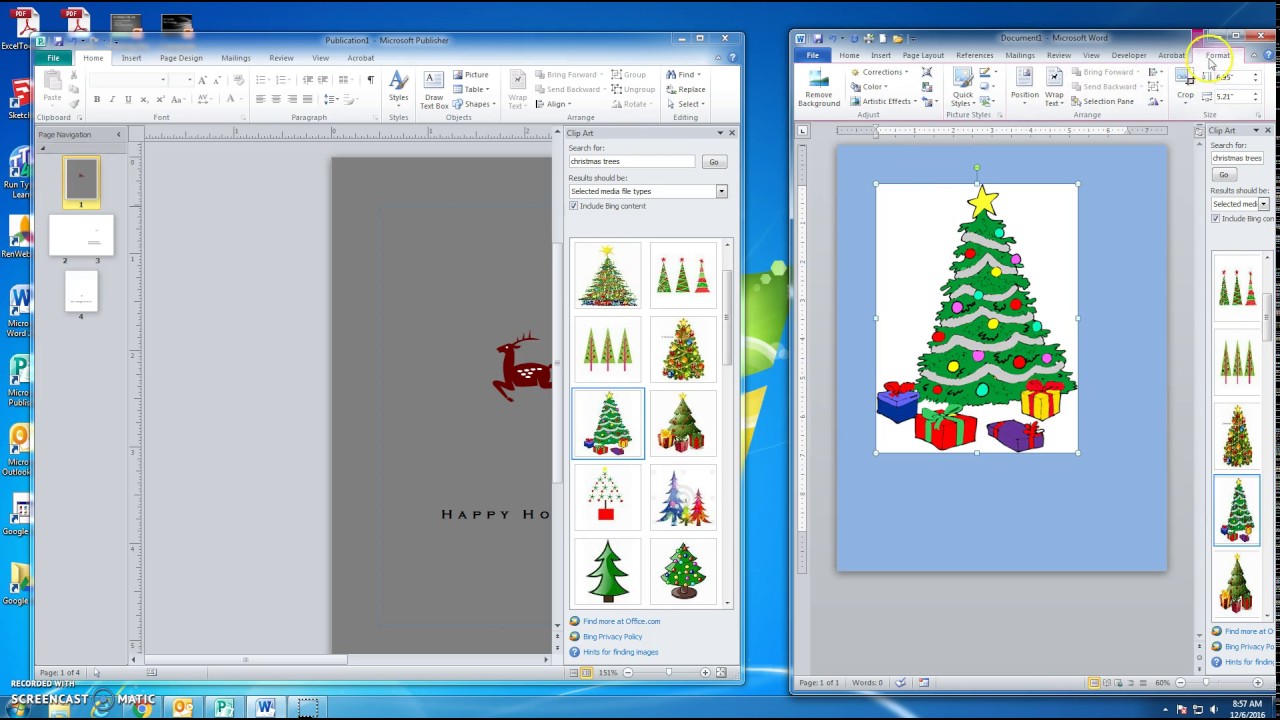
Task: Click Chrome icon on taskbar
Action: [x=142, y=708]
